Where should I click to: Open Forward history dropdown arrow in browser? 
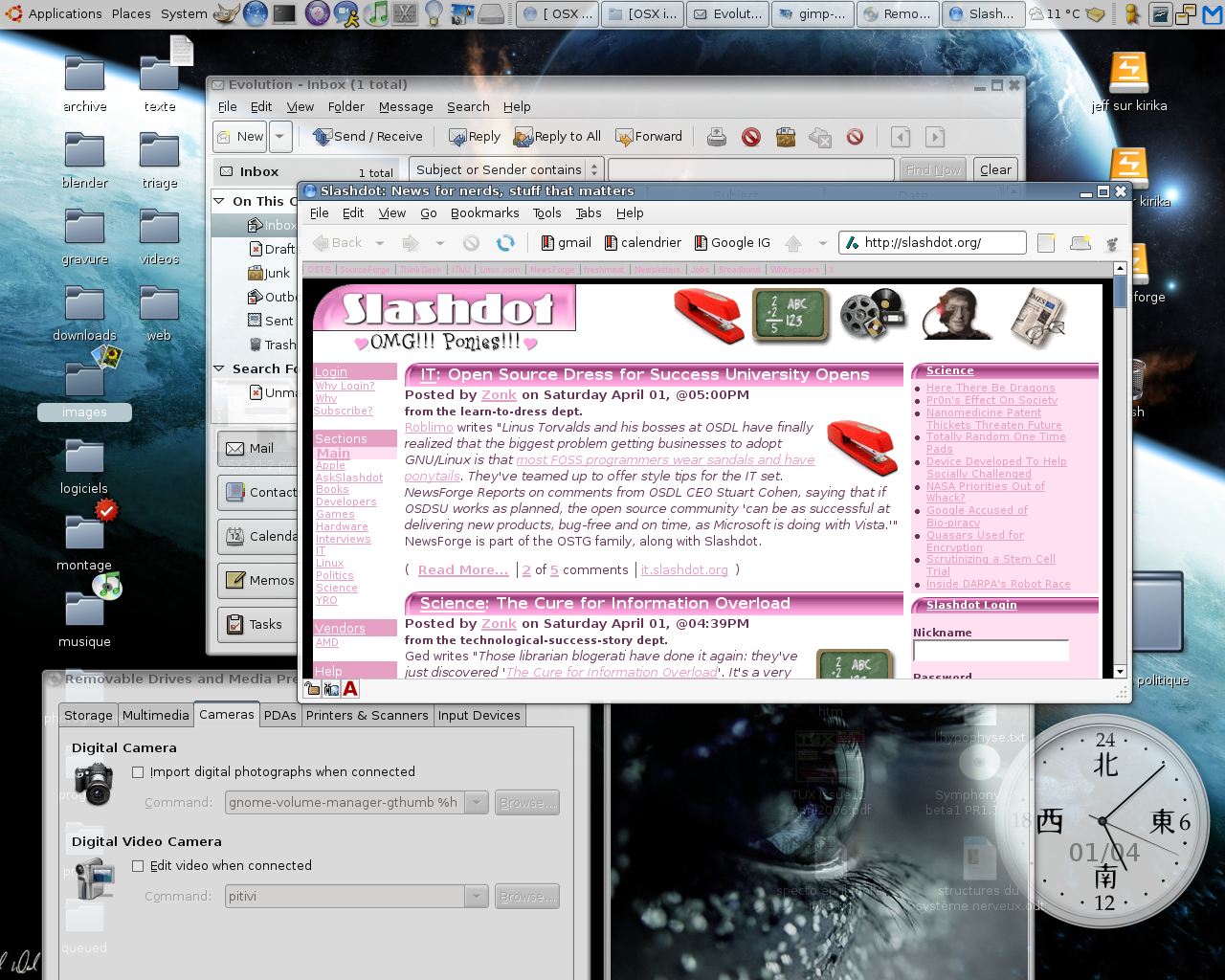click(x=440, y=243)
